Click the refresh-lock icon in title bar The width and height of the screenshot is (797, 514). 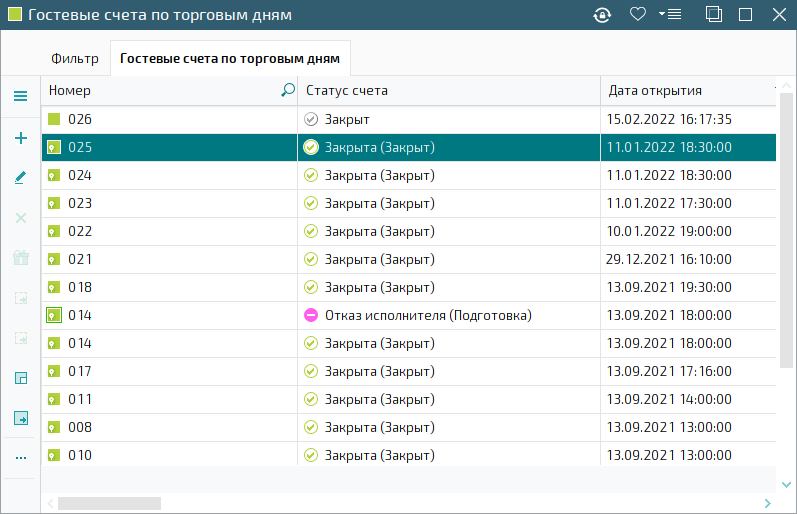pos(602,15)
